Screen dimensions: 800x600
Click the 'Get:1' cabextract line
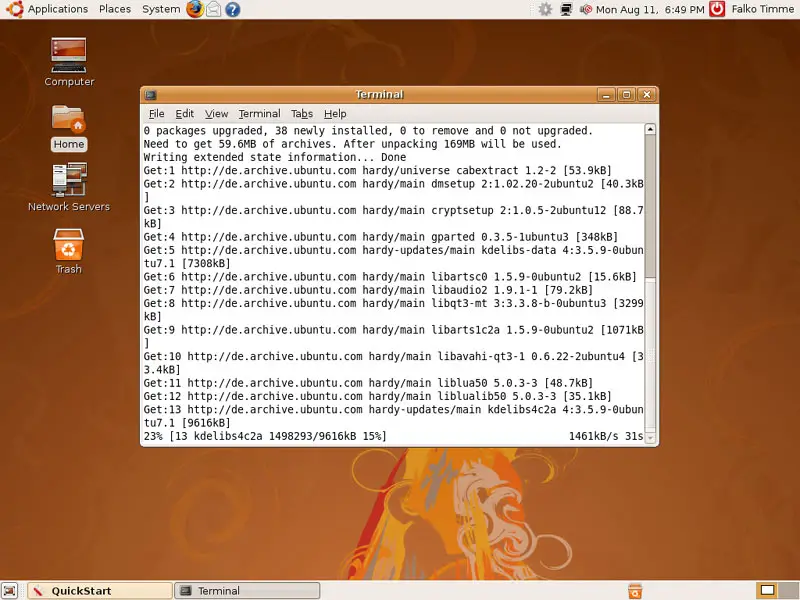377,170
